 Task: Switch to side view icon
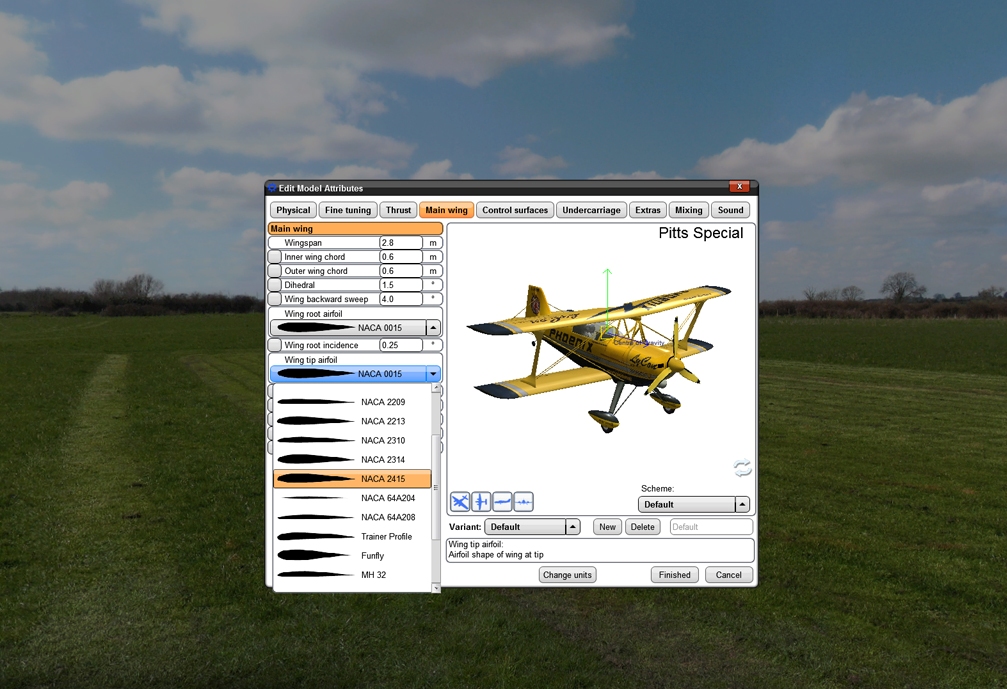(502, 501)
